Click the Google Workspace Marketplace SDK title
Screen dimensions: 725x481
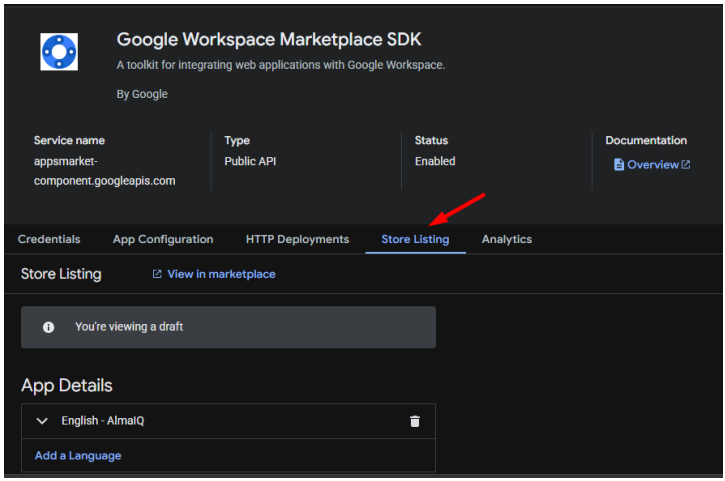pyautogui.click(x=269, y=40)
